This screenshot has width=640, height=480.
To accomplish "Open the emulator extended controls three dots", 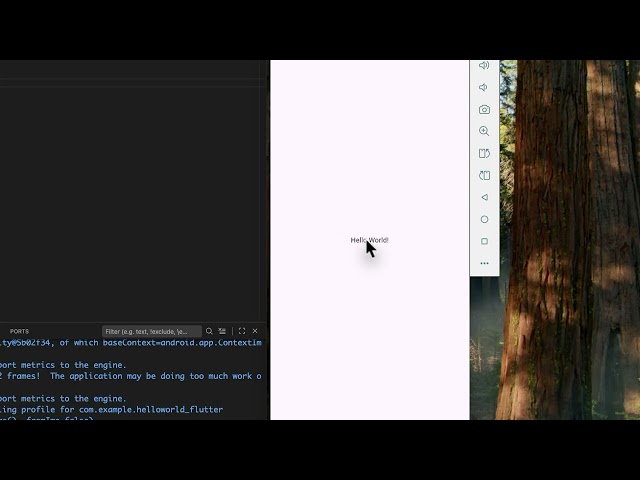I will tap(484, 263).
